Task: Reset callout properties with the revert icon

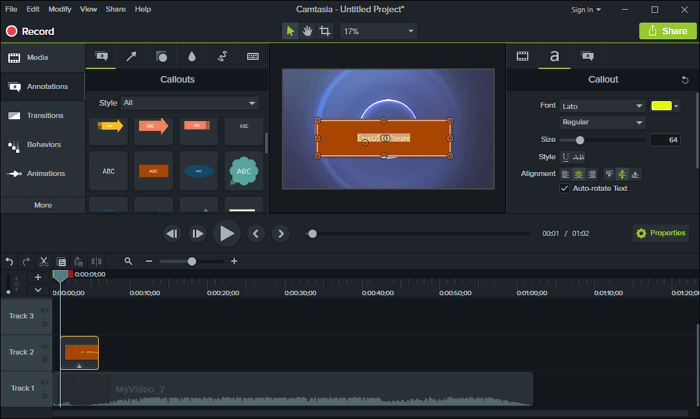Action: tap(685, 80)
